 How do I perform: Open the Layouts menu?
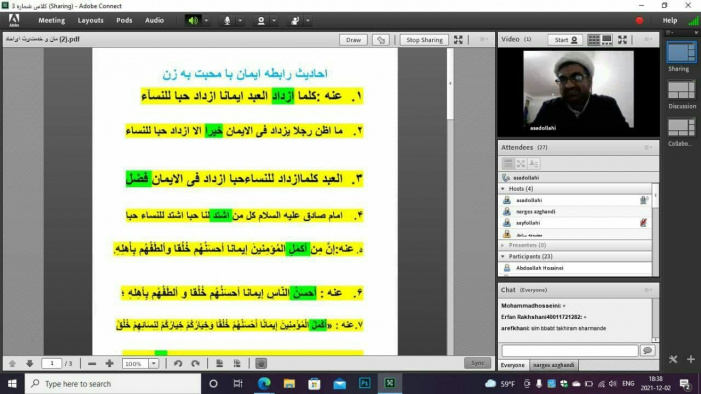coord(90,21)
